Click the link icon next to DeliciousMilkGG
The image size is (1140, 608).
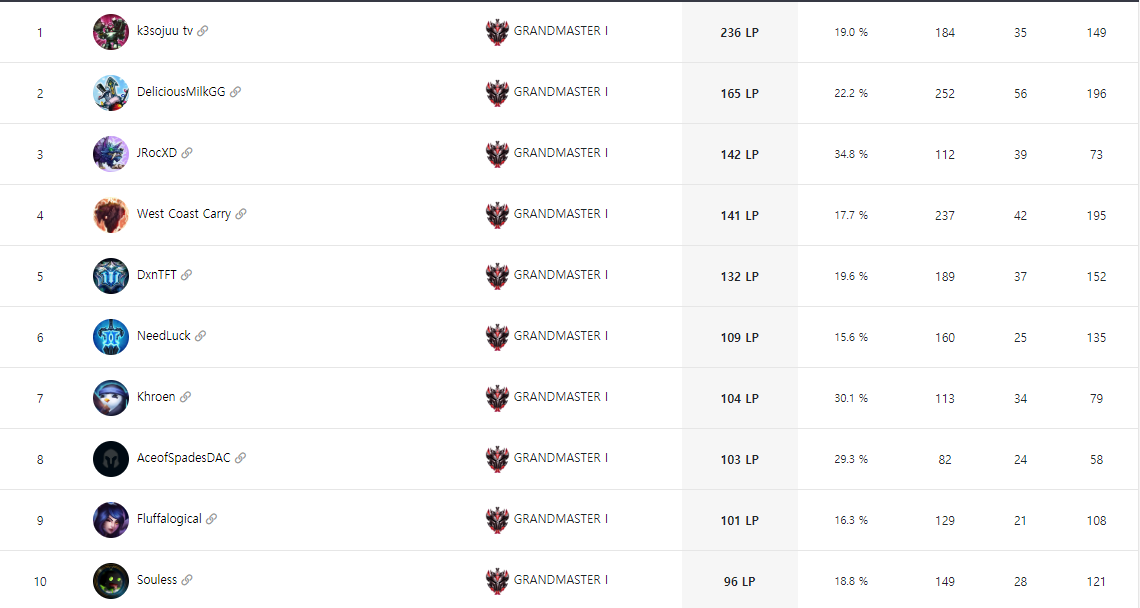[x=236, y=92]
